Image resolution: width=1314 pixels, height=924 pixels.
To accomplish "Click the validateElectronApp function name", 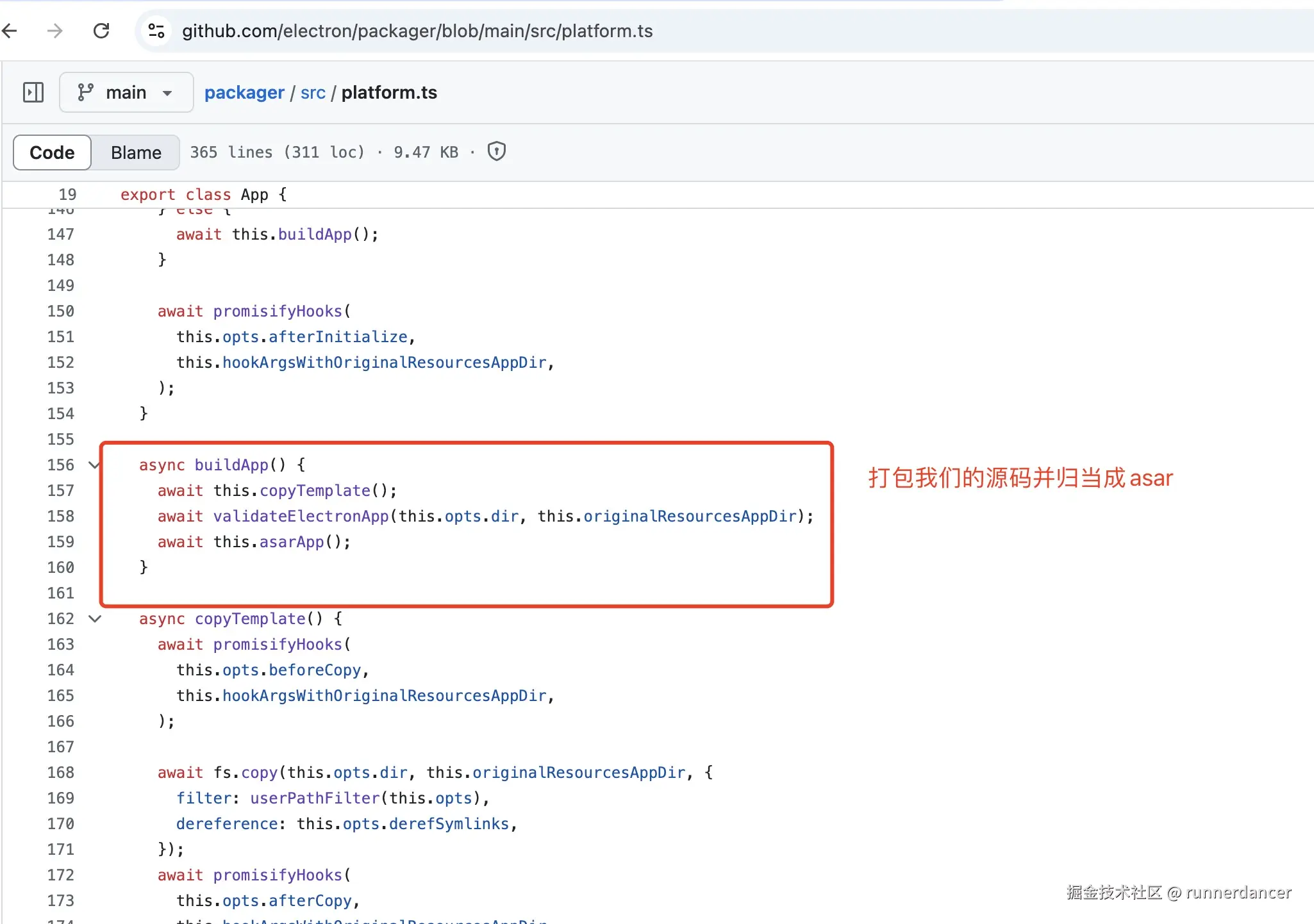I will pyautogui.click(x=301, y=516).
